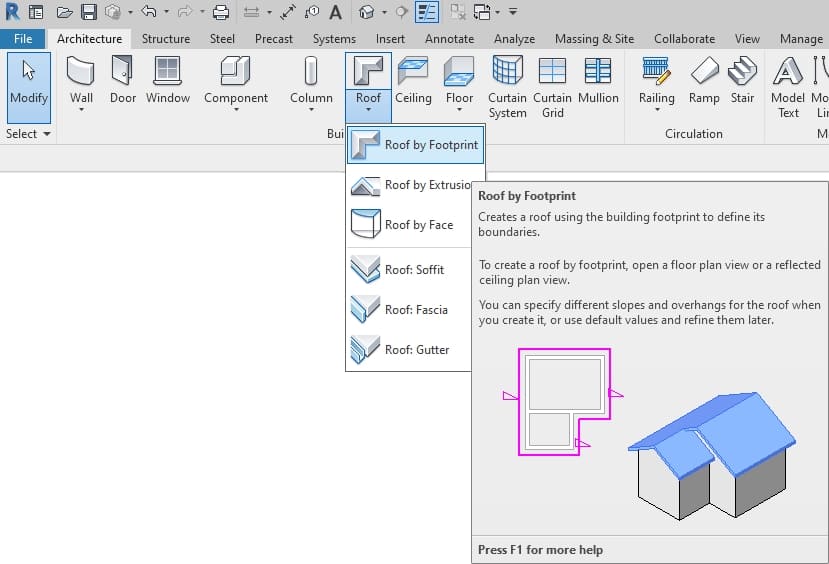Toggle the Thin Lines button

[427, 12]
